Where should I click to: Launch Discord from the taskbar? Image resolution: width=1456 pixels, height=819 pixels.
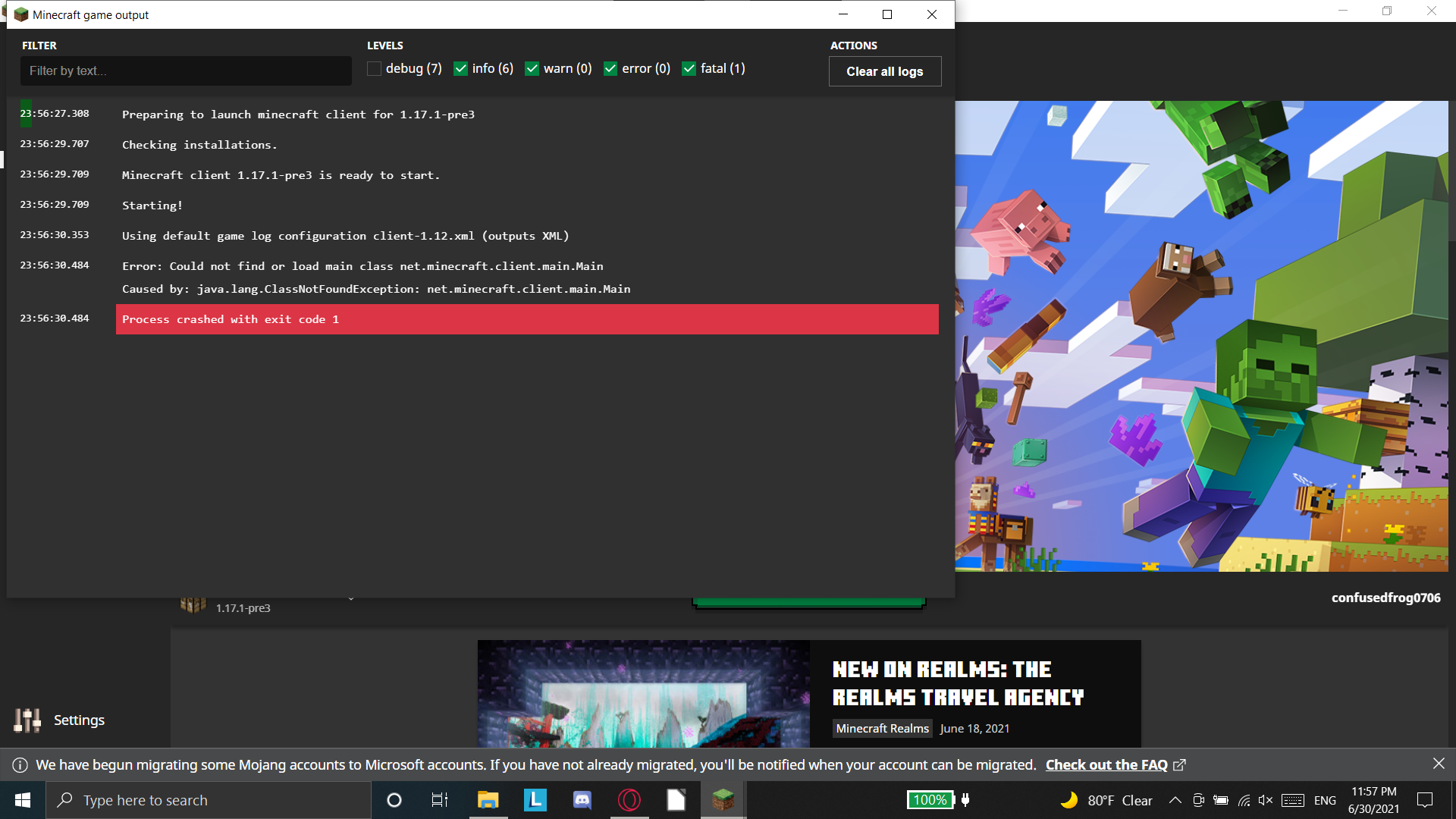(582, 800)
